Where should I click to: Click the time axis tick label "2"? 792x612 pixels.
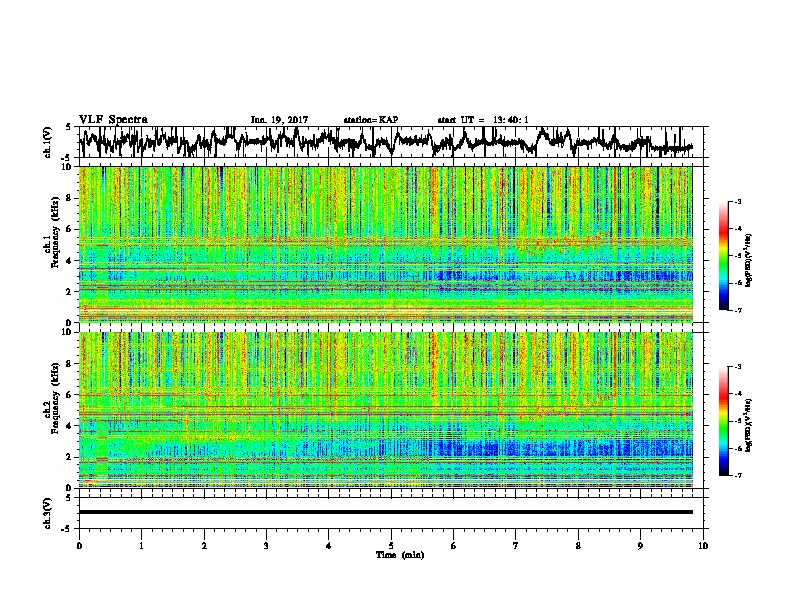(204, 545)
